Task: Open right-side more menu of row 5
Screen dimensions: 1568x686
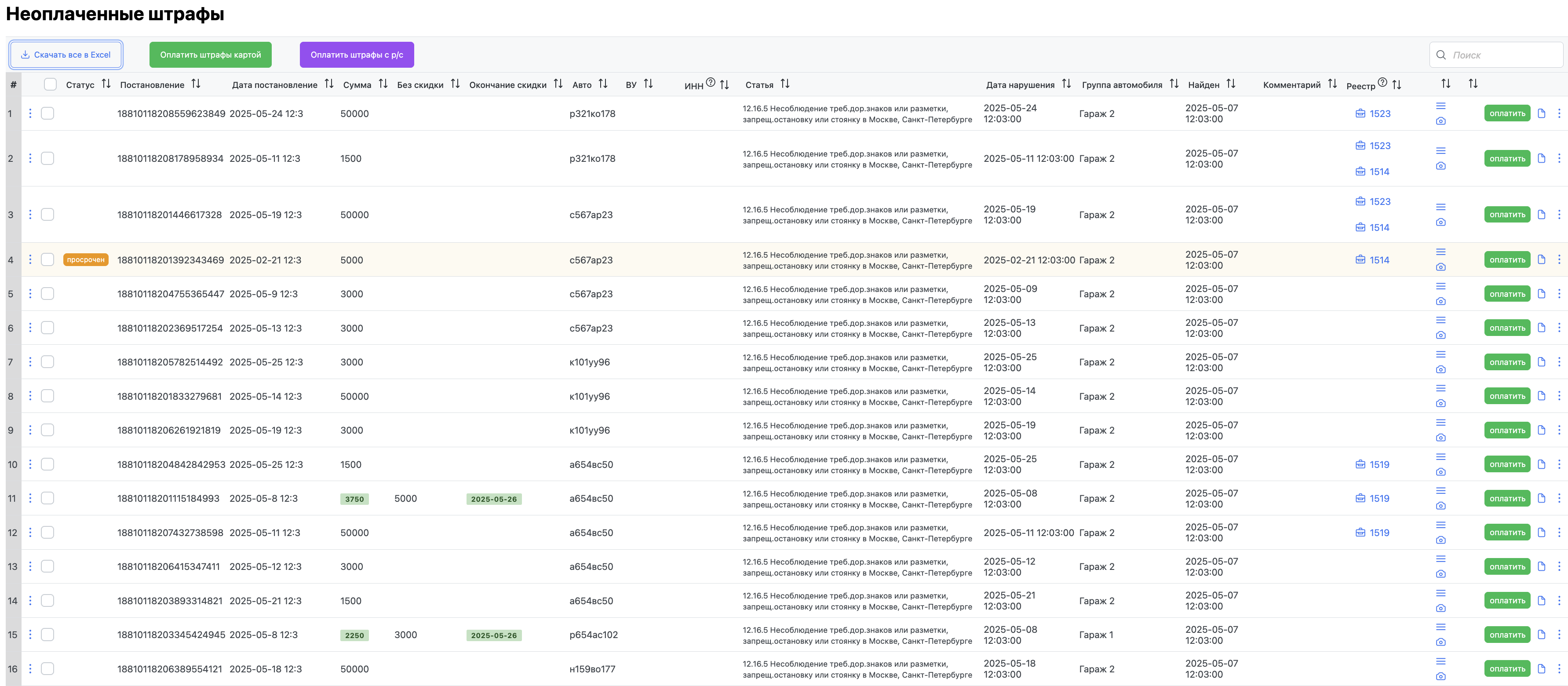Action: pyautogui.click(x=1559, y=293)
